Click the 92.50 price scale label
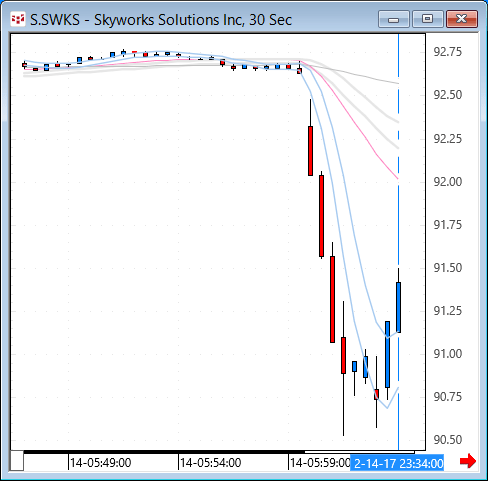Image resolution: width=488 pixels, height=481 pixels. coord(448,95)
